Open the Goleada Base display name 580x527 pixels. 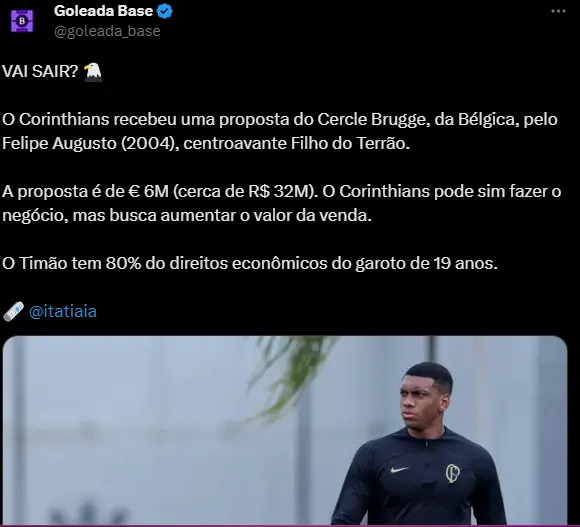pyautogui.click(x=103, y=11)
